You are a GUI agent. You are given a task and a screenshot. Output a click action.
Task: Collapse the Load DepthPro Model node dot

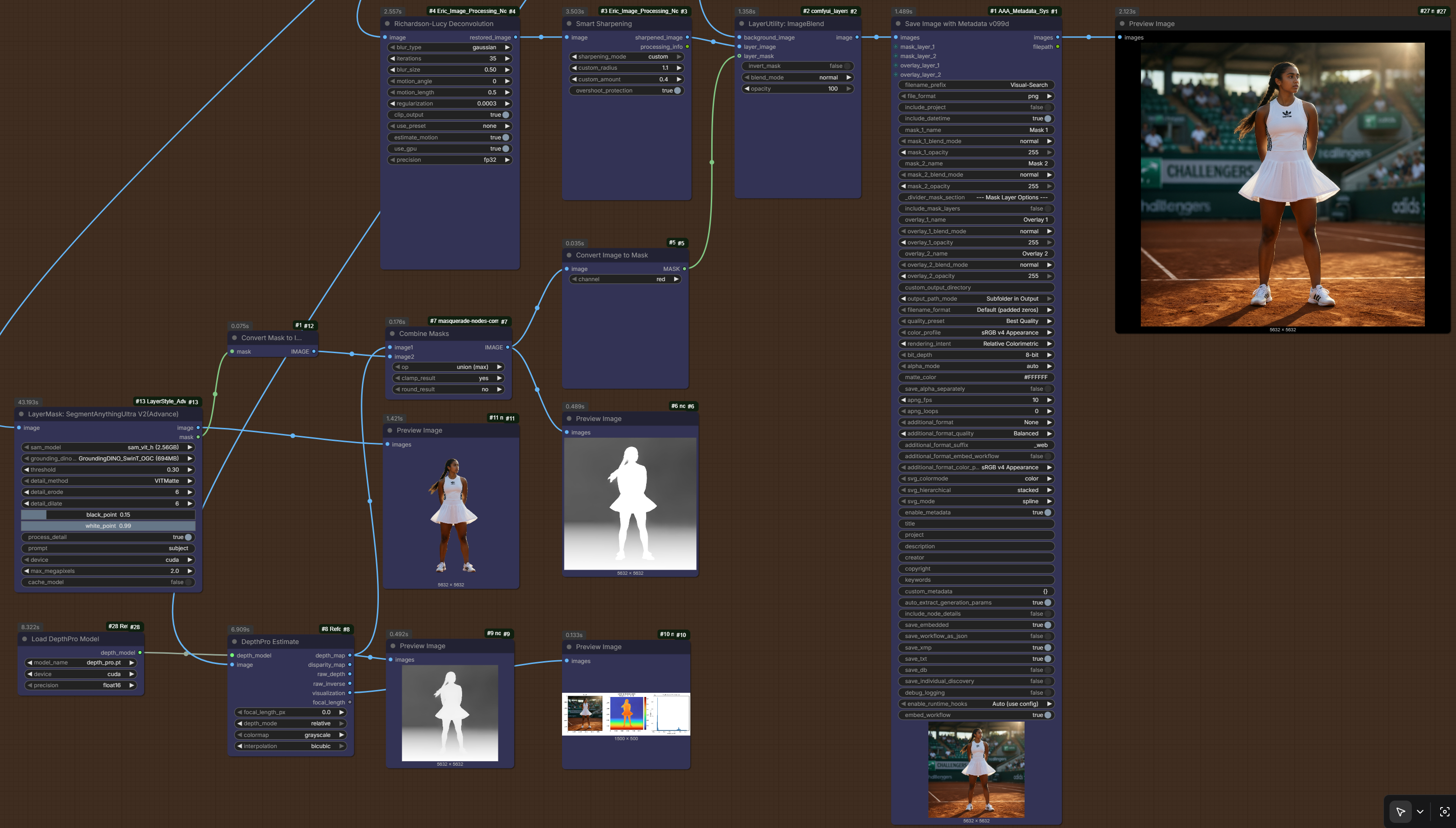click(25, 639)
